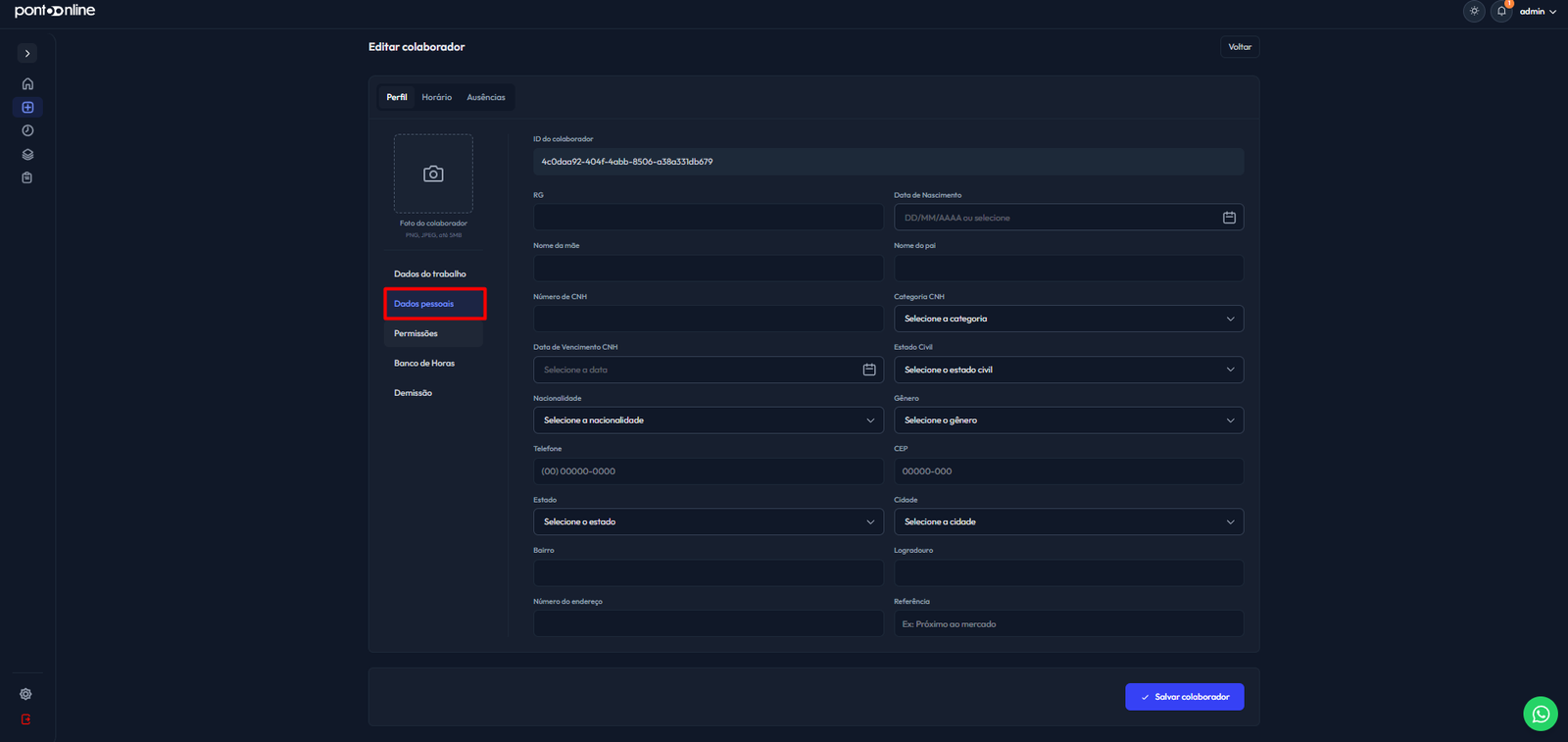The image size is (1568, 742).
Task: Focus the CEP input field
Action: point(1068,471)
